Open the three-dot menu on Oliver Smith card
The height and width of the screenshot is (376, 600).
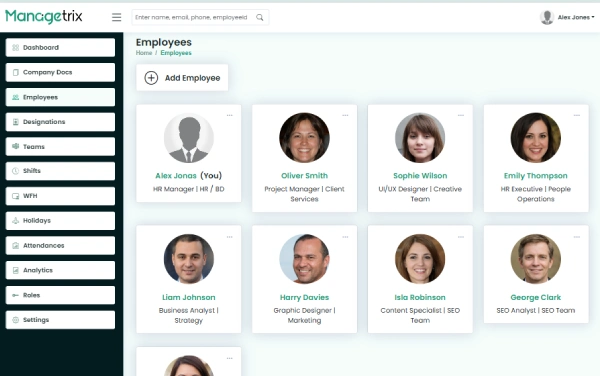(x=345, y=115)
